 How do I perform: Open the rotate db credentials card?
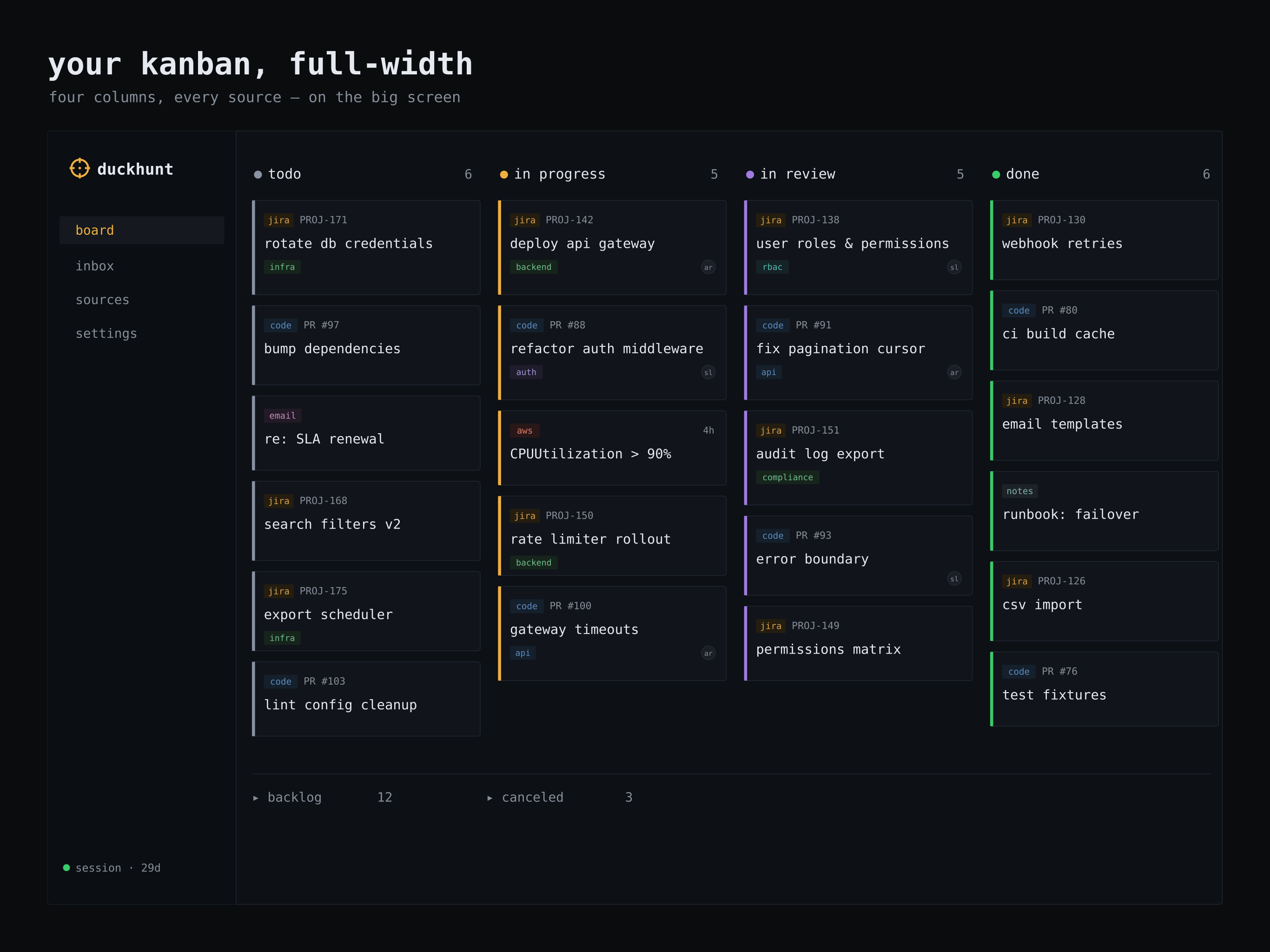pos(366,247)
